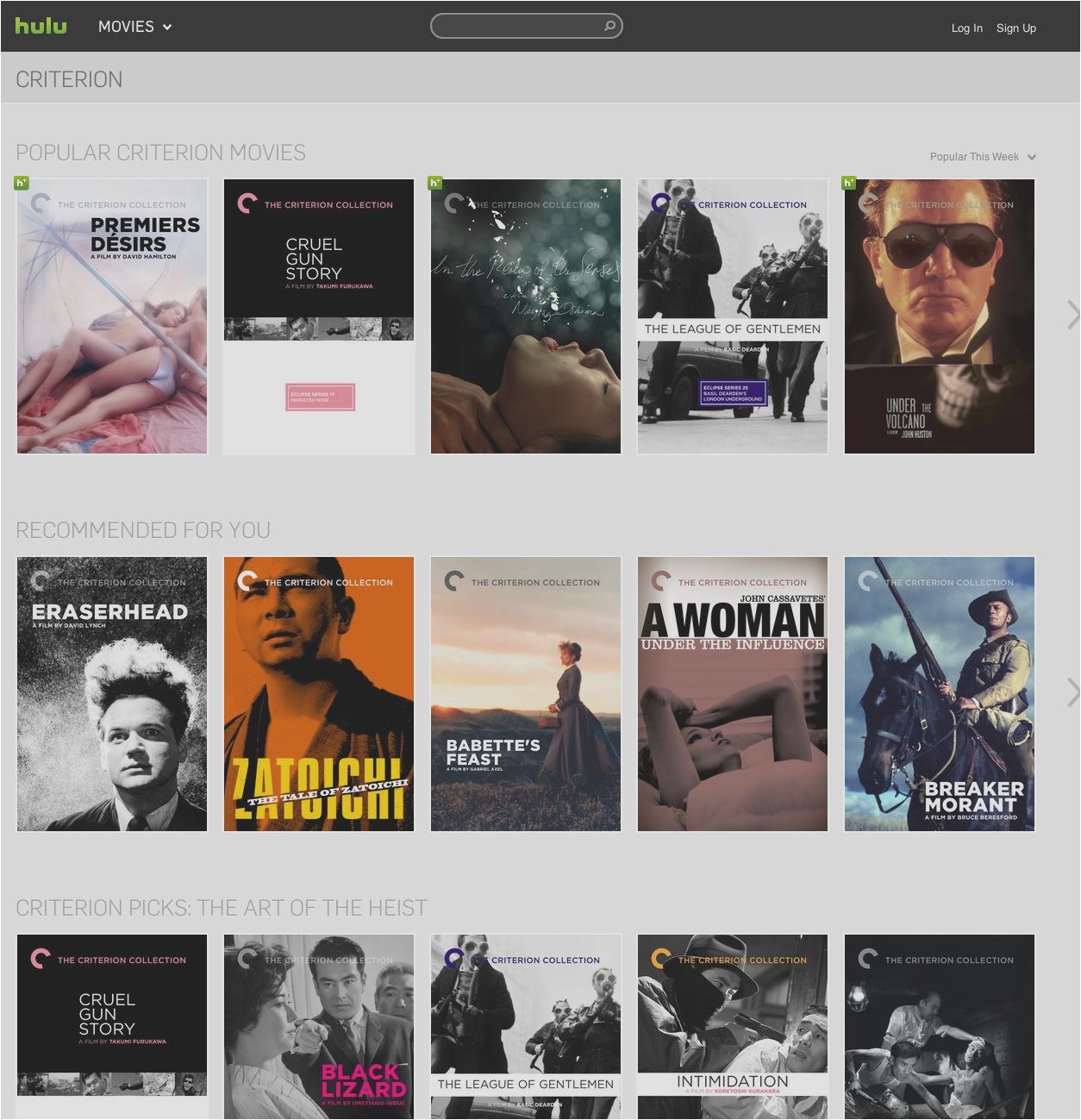Open the Premiers Désirs poster
The height and width of the screenshot is (1120, 1081).
pyautogui.click(x=112, y=316)
